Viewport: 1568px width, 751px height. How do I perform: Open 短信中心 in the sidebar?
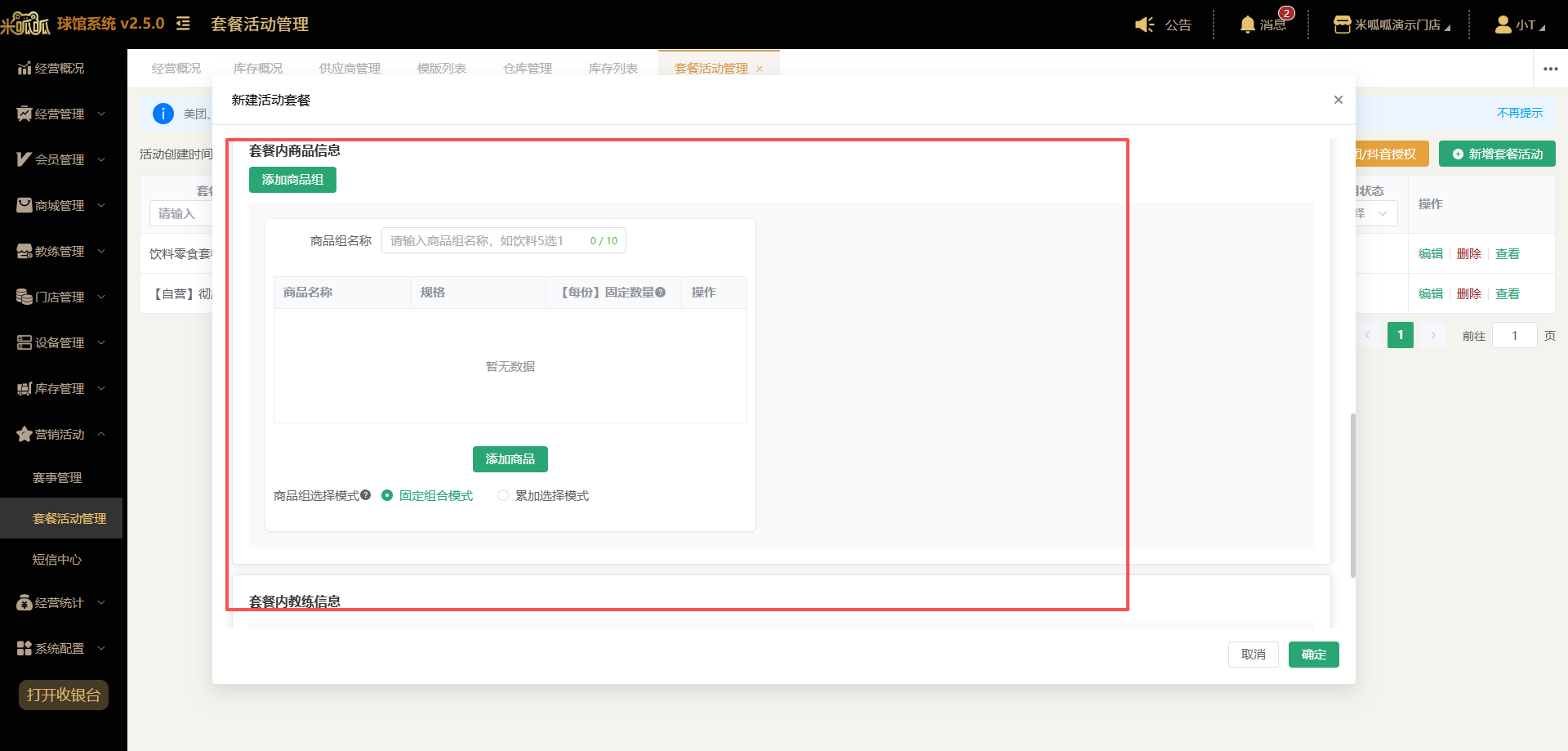(x=57, y=560)
